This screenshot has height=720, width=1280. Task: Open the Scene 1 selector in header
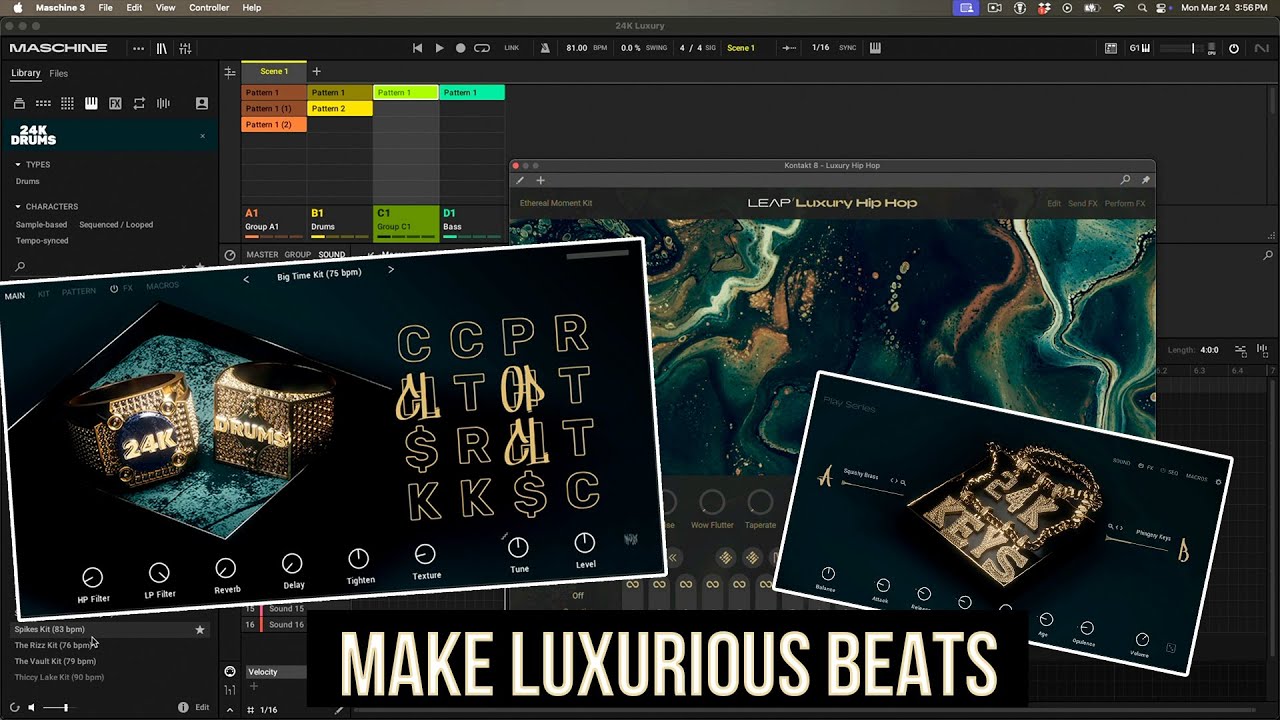point(741,48)
